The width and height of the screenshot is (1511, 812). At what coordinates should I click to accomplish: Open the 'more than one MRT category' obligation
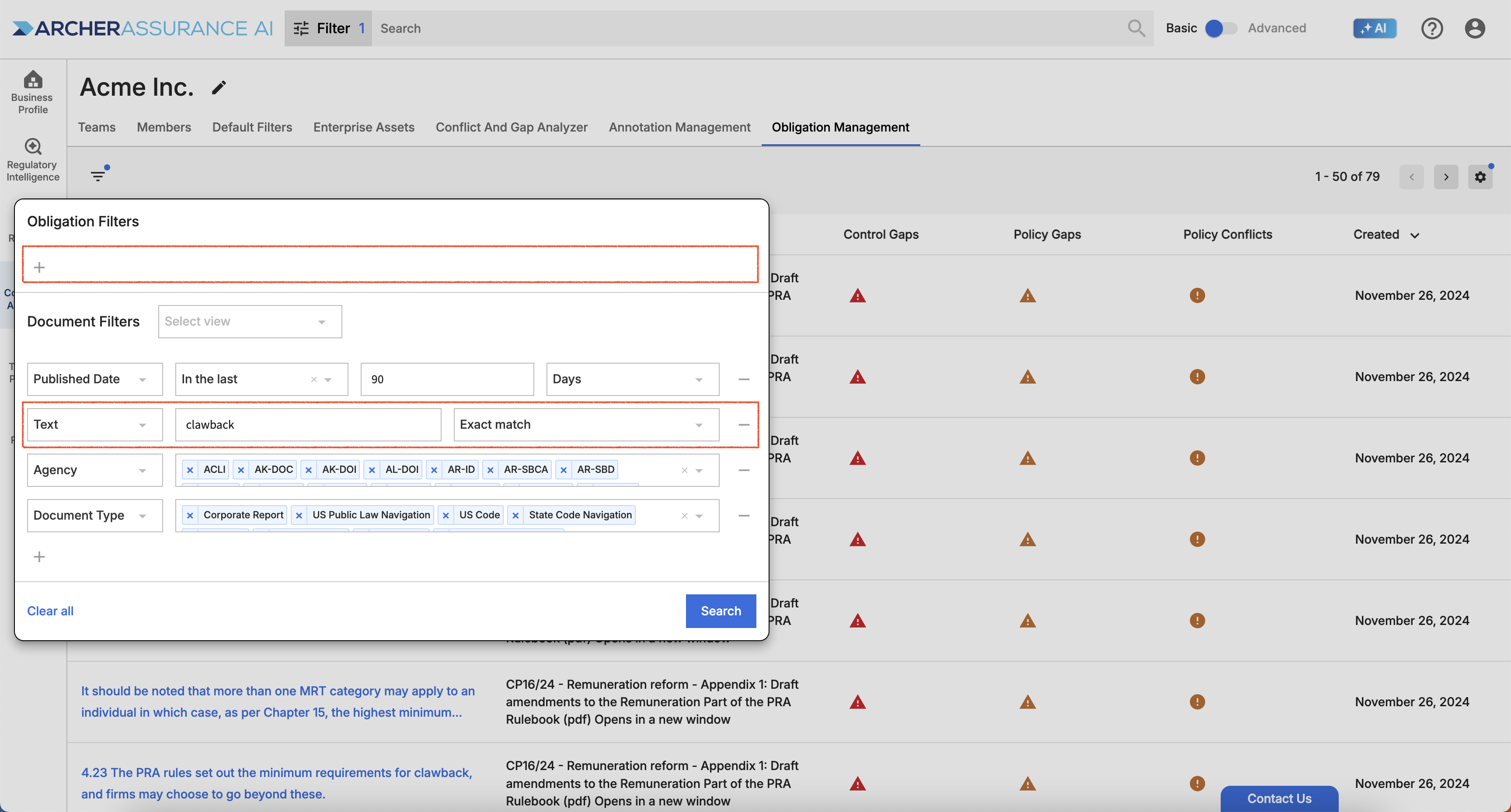[278, 701]
